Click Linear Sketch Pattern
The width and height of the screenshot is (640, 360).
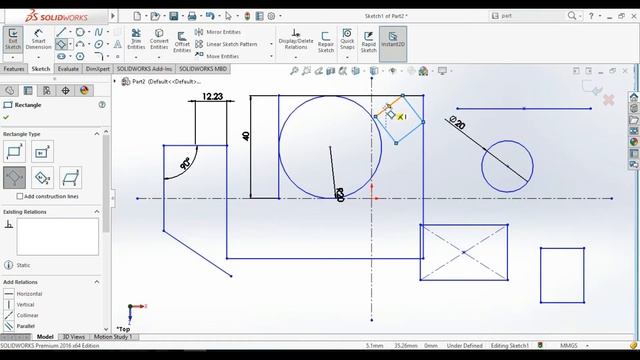[226, 44]
